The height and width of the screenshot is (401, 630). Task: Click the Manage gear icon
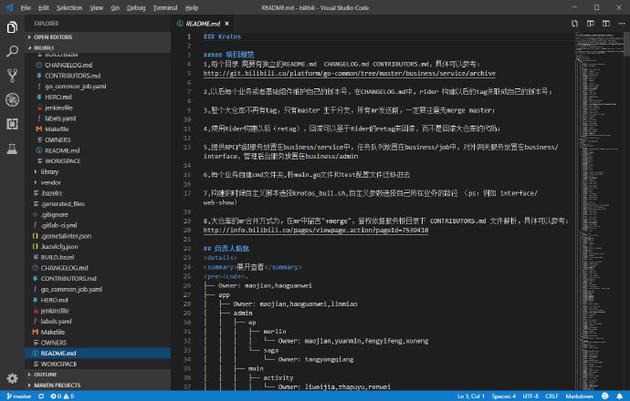[x=12, y=378]
